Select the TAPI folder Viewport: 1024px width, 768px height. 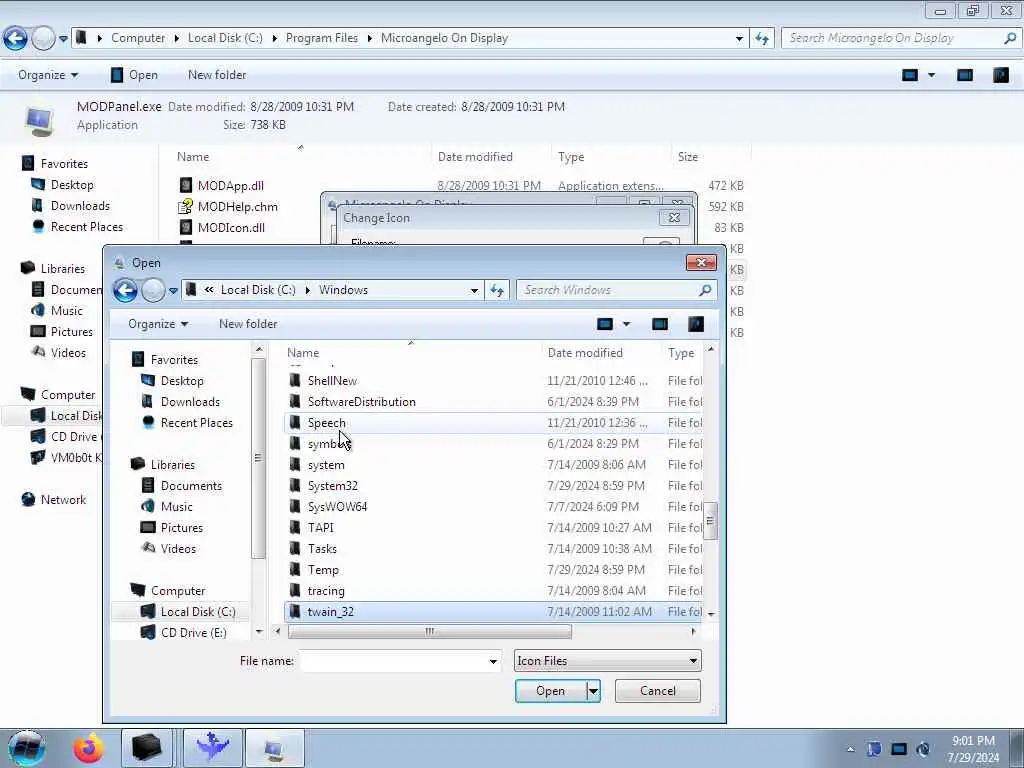tap(320, 528)
